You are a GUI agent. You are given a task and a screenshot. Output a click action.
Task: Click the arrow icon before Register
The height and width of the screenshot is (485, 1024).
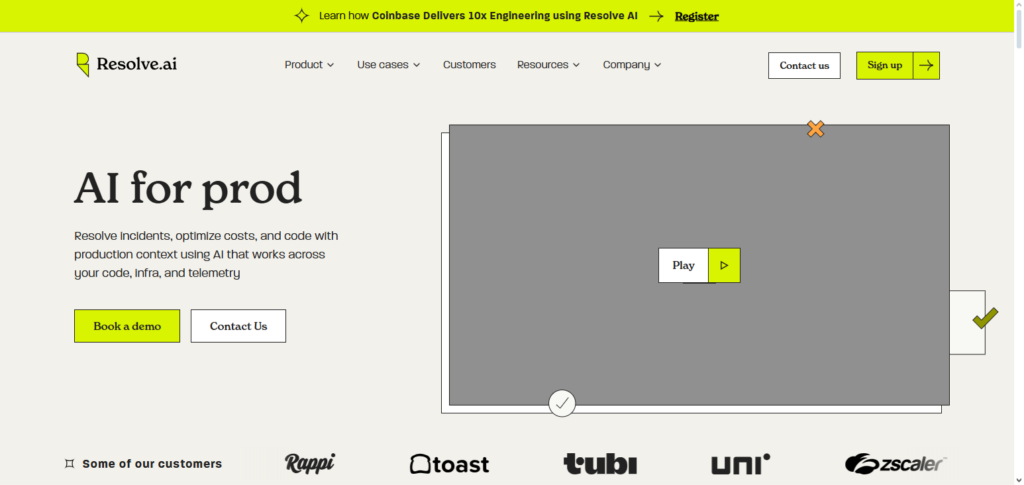pos(656,16)
